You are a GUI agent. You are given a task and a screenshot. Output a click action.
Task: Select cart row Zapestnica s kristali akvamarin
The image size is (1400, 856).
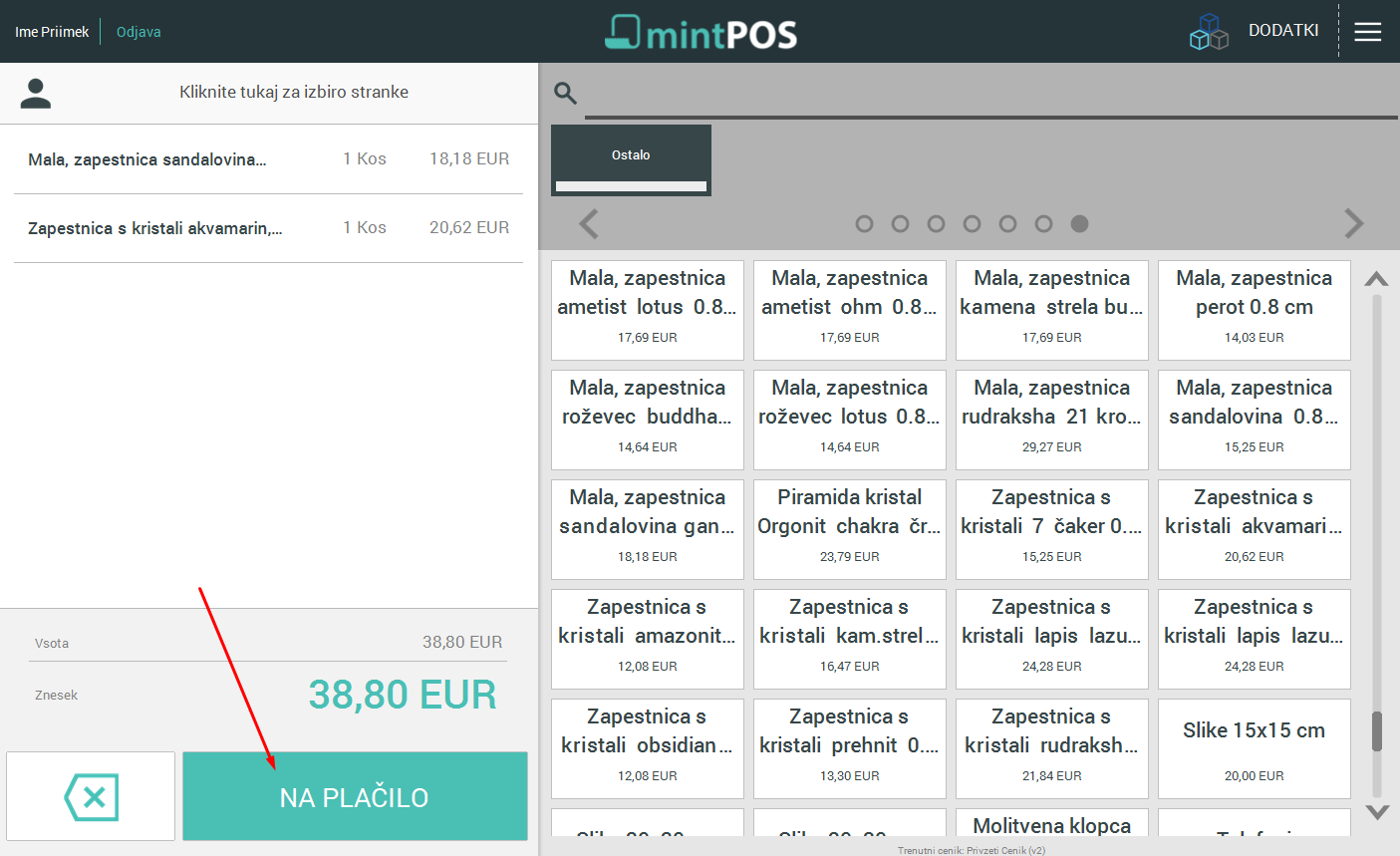coord(268,228)
